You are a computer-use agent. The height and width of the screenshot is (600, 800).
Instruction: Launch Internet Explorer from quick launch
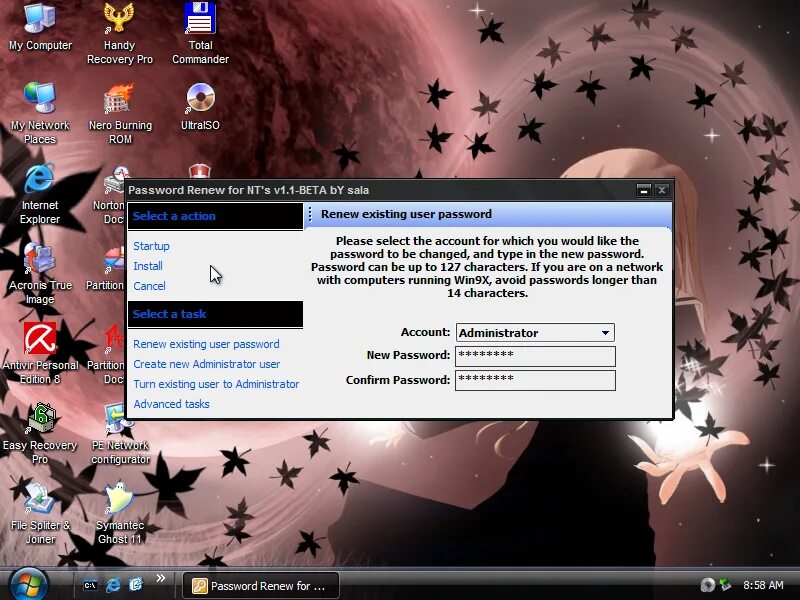(x=113, y=585)
